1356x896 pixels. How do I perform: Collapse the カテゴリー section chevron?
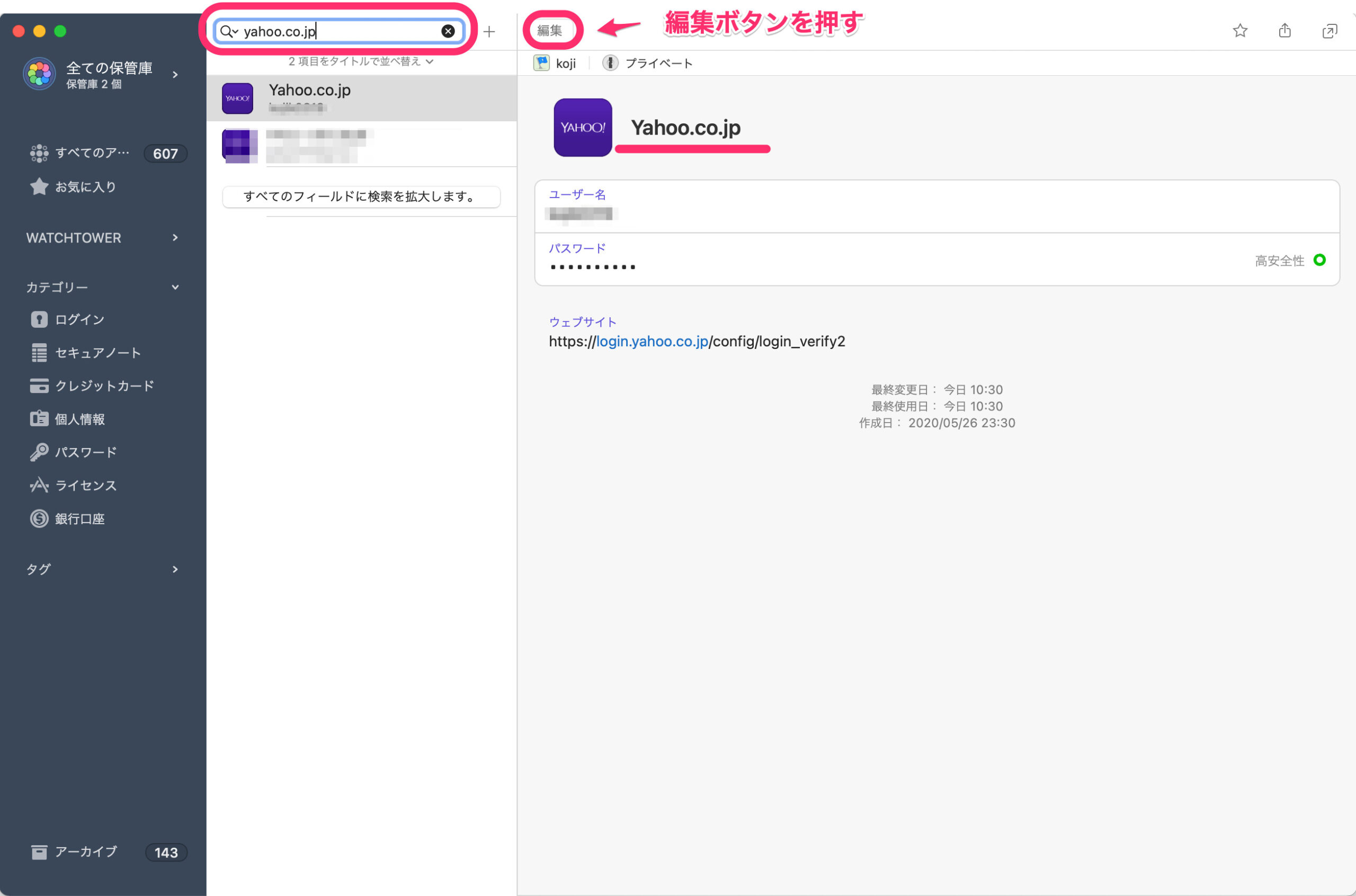pos(175,288)
